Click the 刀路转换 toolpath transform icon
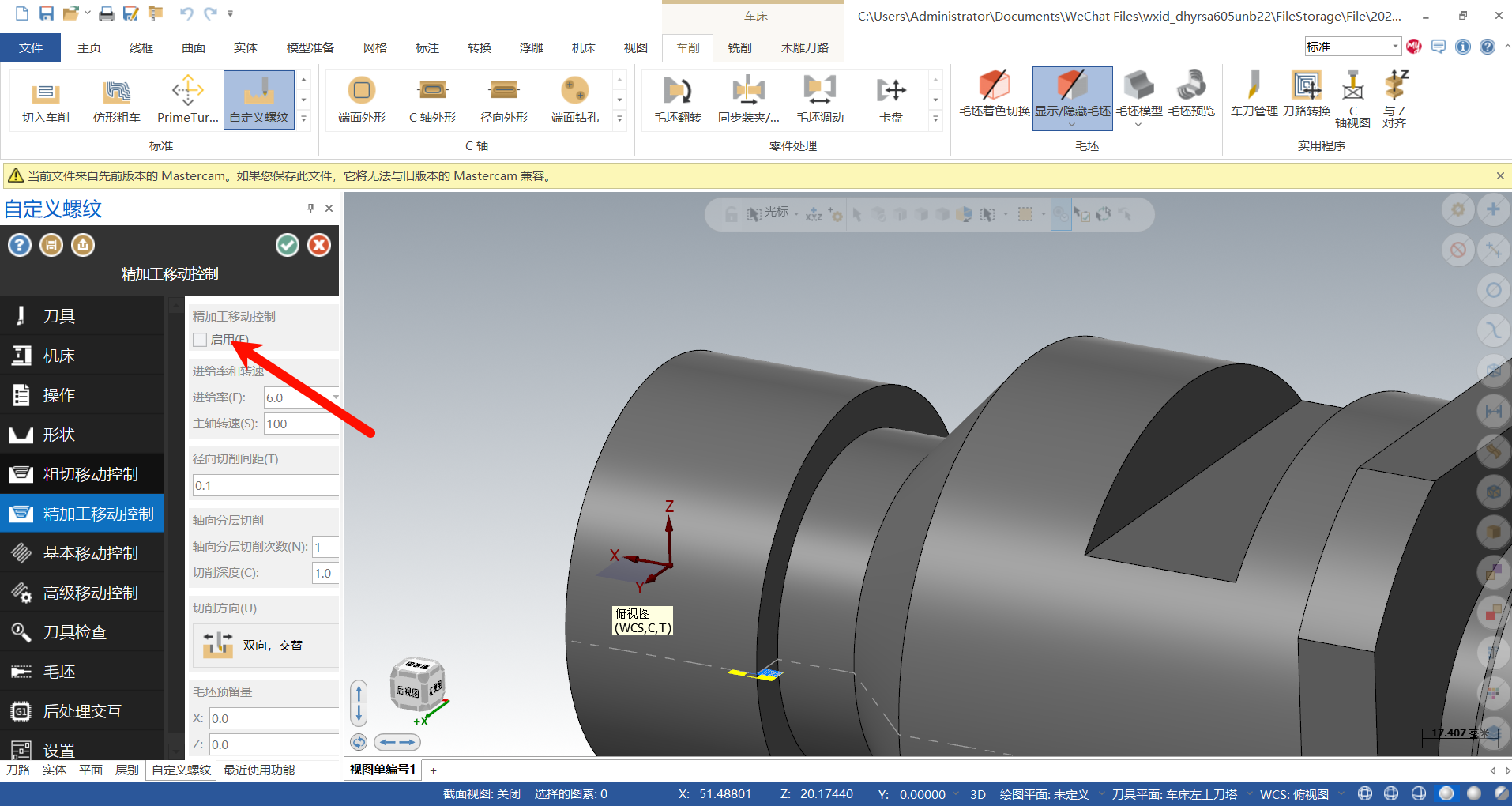The image size is (1512, 806). pos(1307,95)
